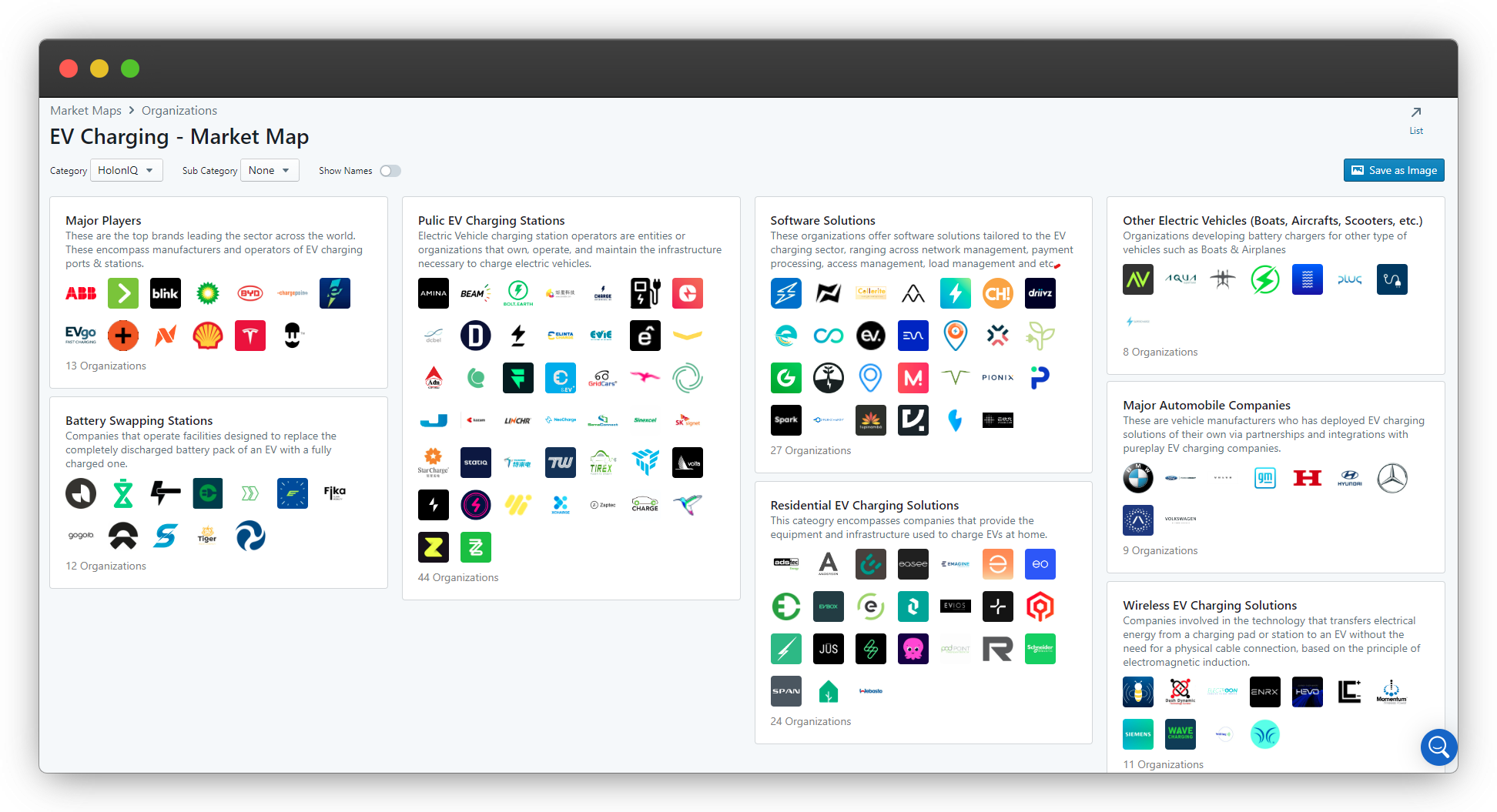Open the BMW logo
The image size is (1497, 812).
coord(1138,478)
